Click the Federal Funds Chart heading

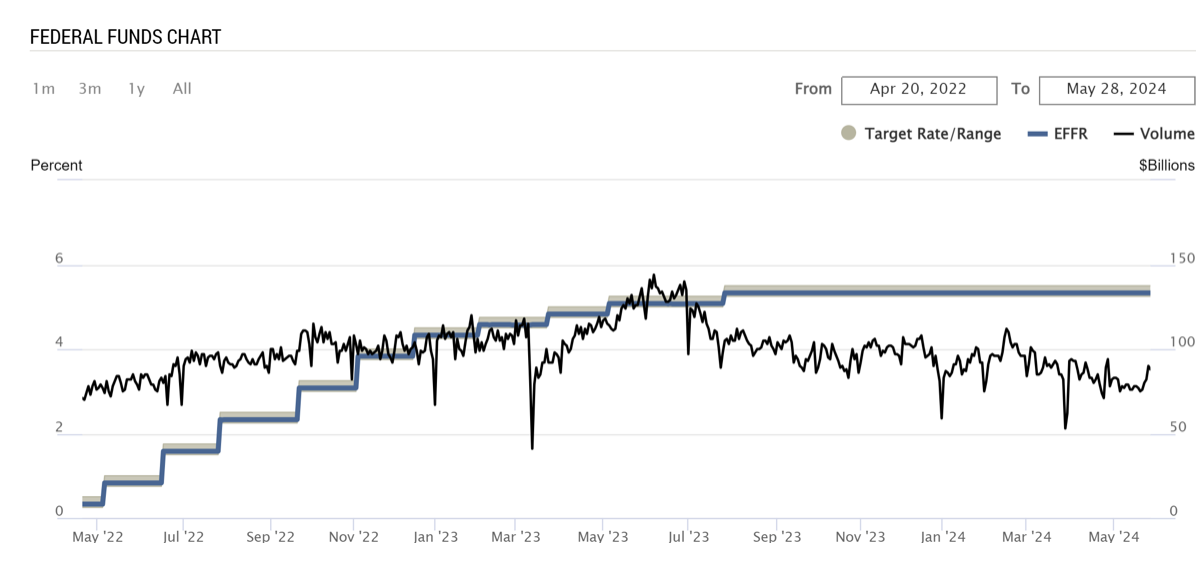pyautogui.click(x=126, y=38)
